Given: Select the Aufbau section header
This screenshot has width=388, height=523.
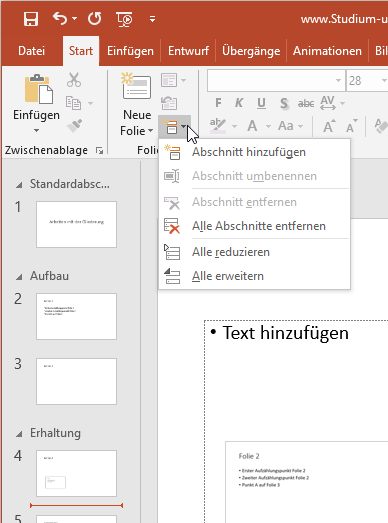Looking at the screenshot, I should click(x=49, y=276).
